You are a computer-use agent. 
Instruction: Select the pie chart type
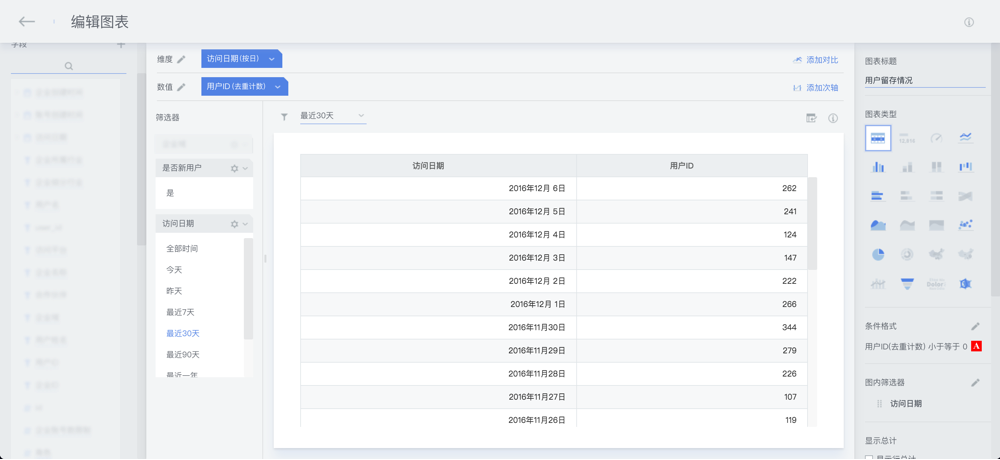tap(878, 254)
